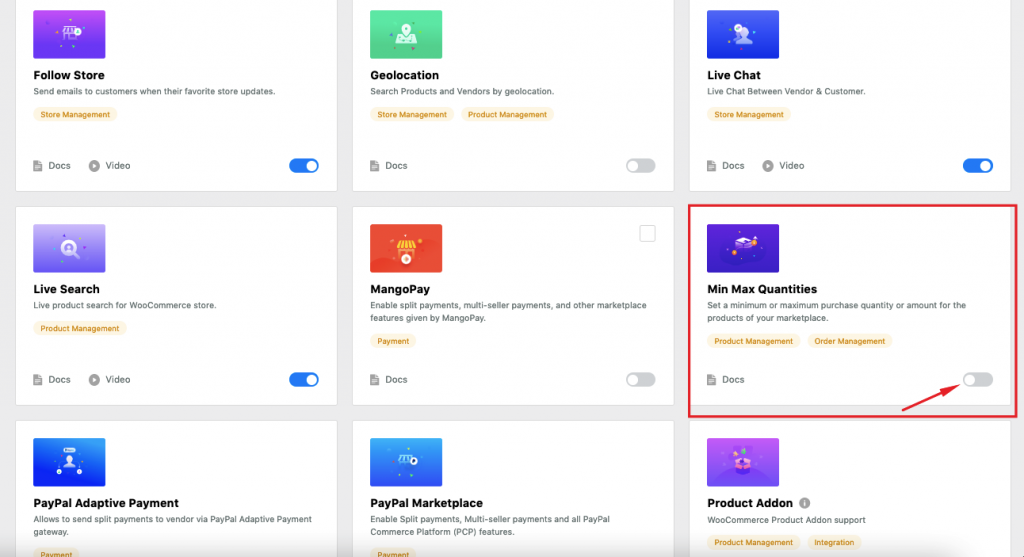Turn on the Min Max Quantities toggle
Image resolution: width=1024 pixels, height=557 pixels.
978,379
